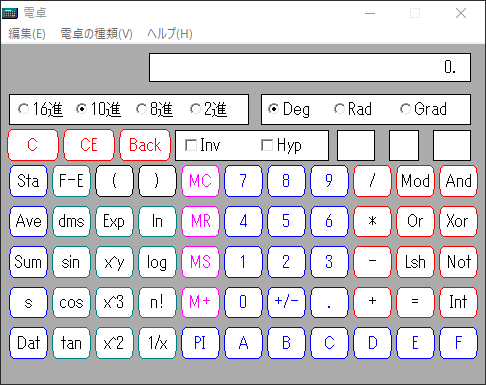The height and width of the screenshot is (385, 486).
Task: Open the 電卓の種類(V) menu
Action: [96, 34]
